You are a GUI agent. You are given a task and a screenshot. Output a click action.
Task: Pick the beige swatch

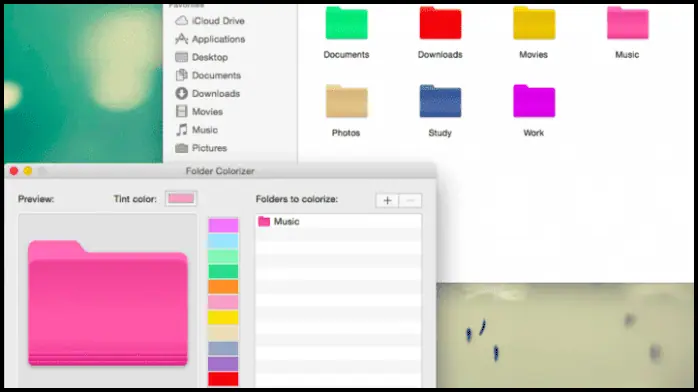[223, 333]
